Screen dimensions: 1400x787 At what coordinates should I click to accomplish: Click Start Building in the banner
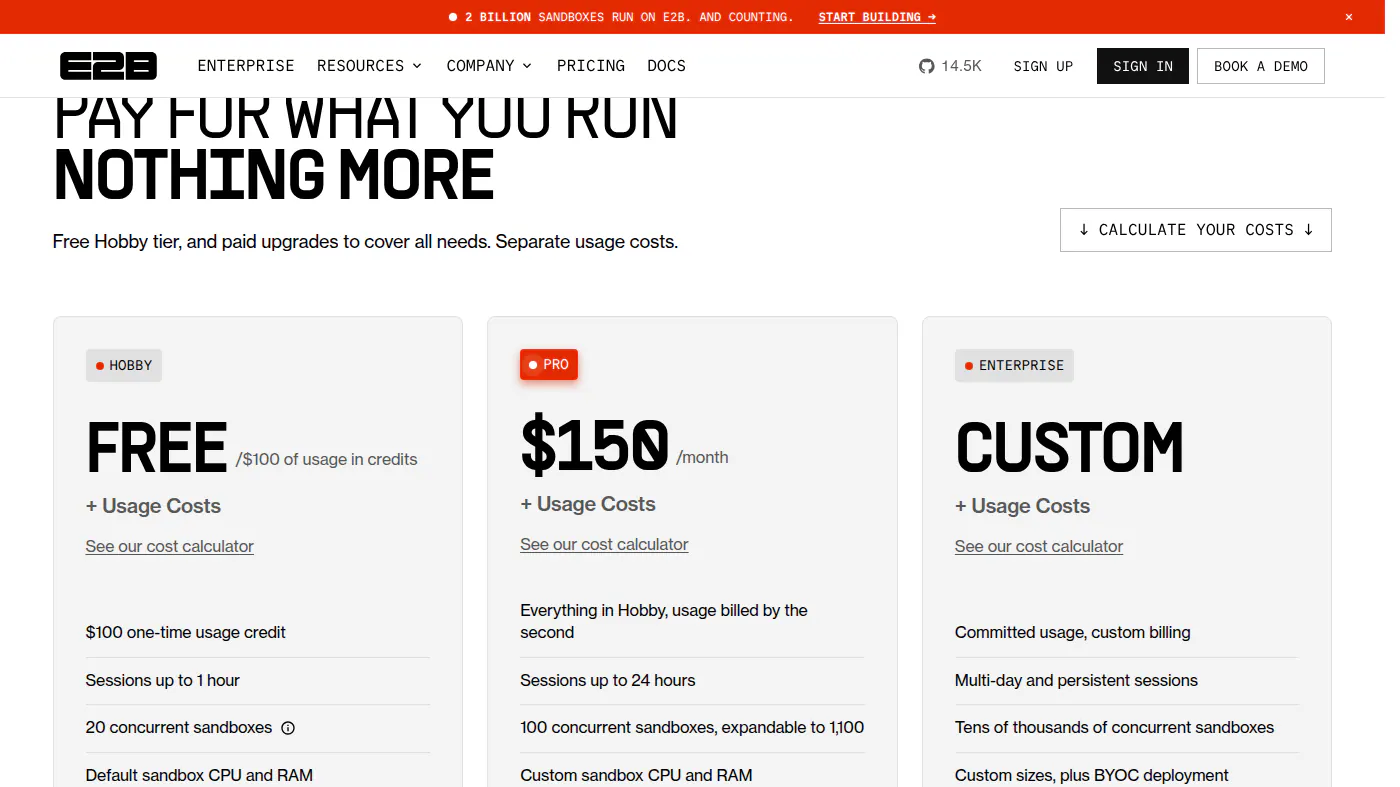(877, 17)
